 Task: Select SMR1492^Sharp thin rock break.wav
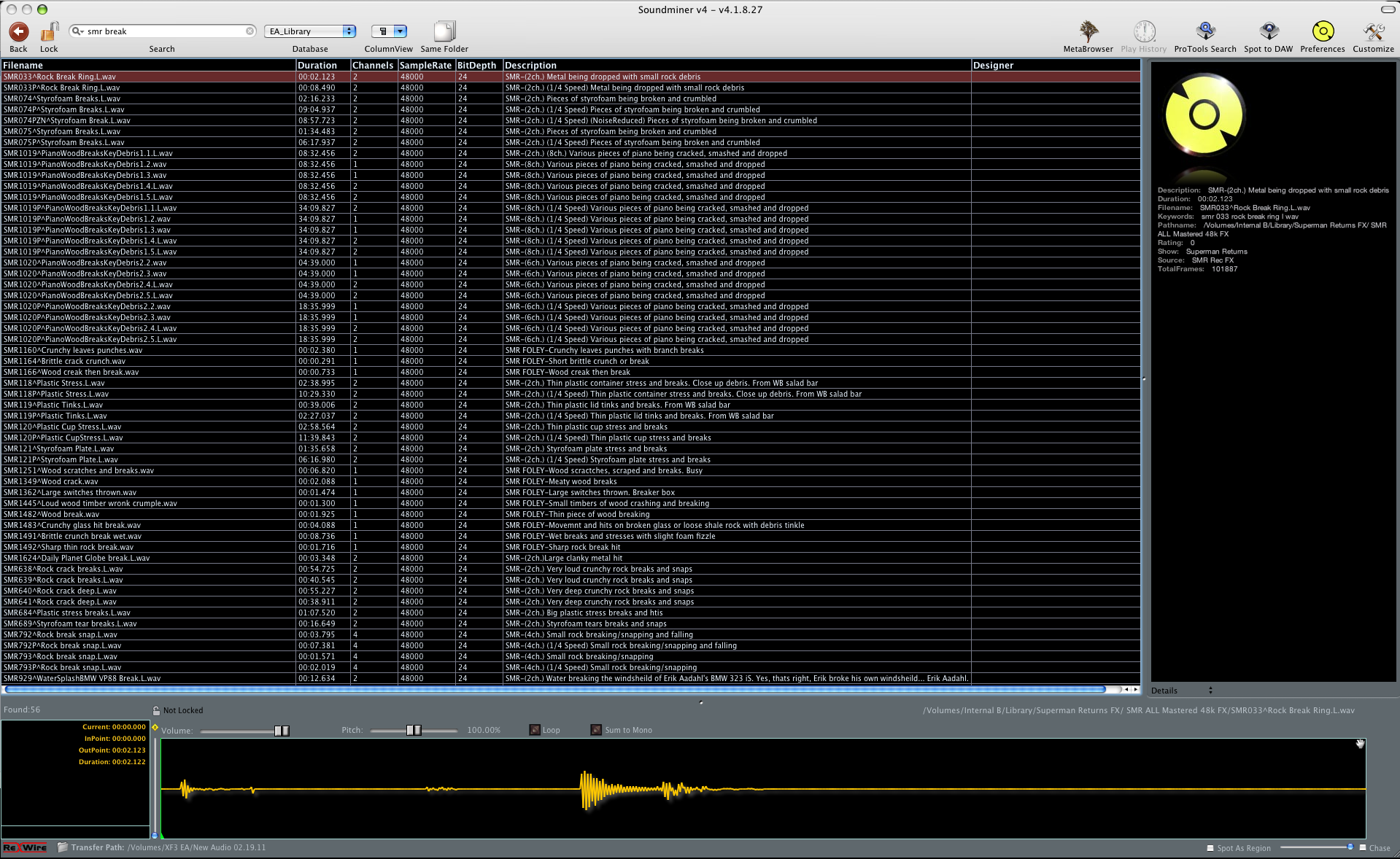click(x=571, y=547)
